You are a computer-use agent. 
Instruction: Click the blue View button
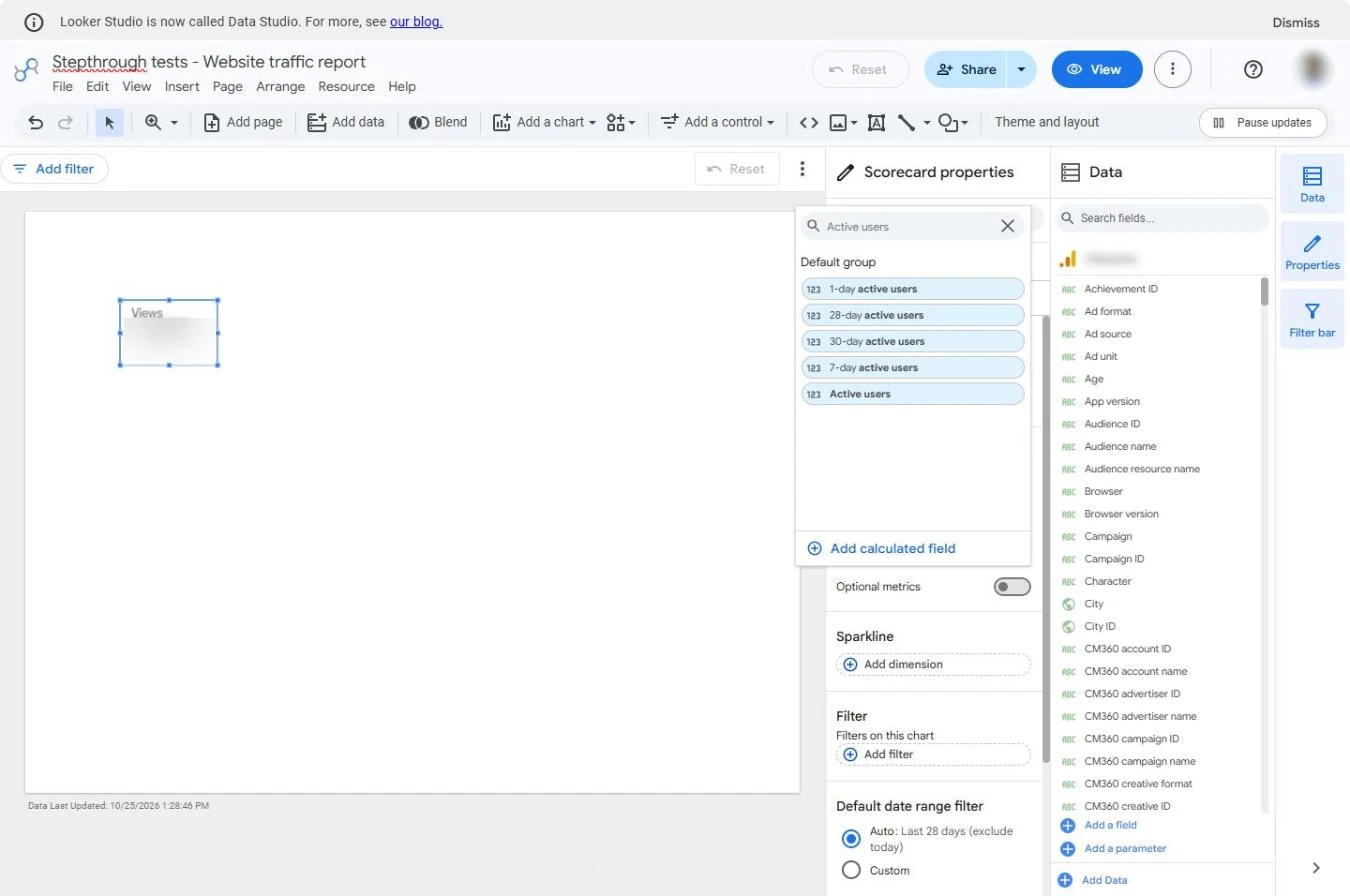(x=1097, y=69)
